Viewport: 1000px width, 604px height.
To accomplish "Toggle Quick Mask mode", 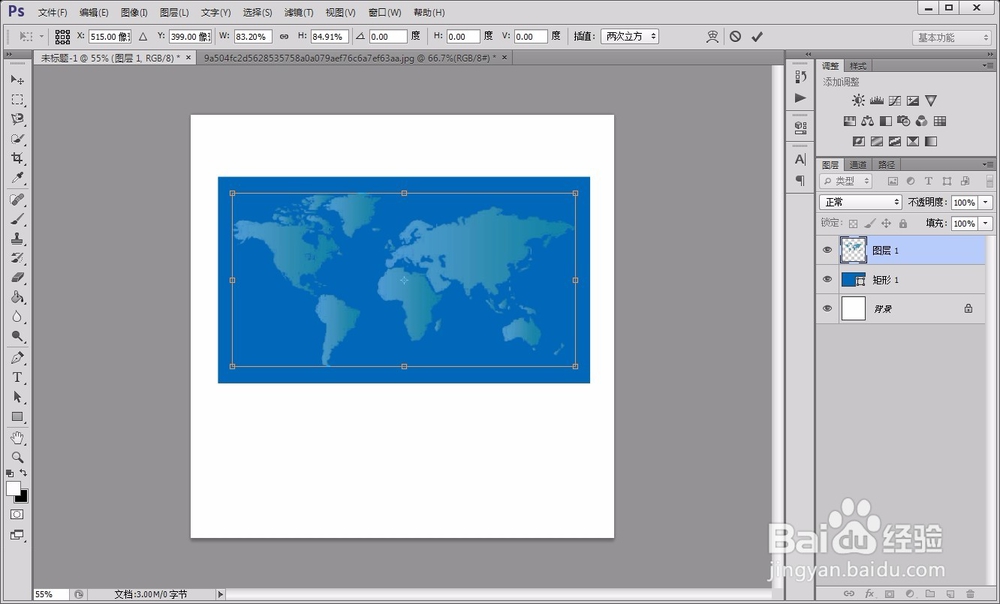I will (x=17, y=515).
